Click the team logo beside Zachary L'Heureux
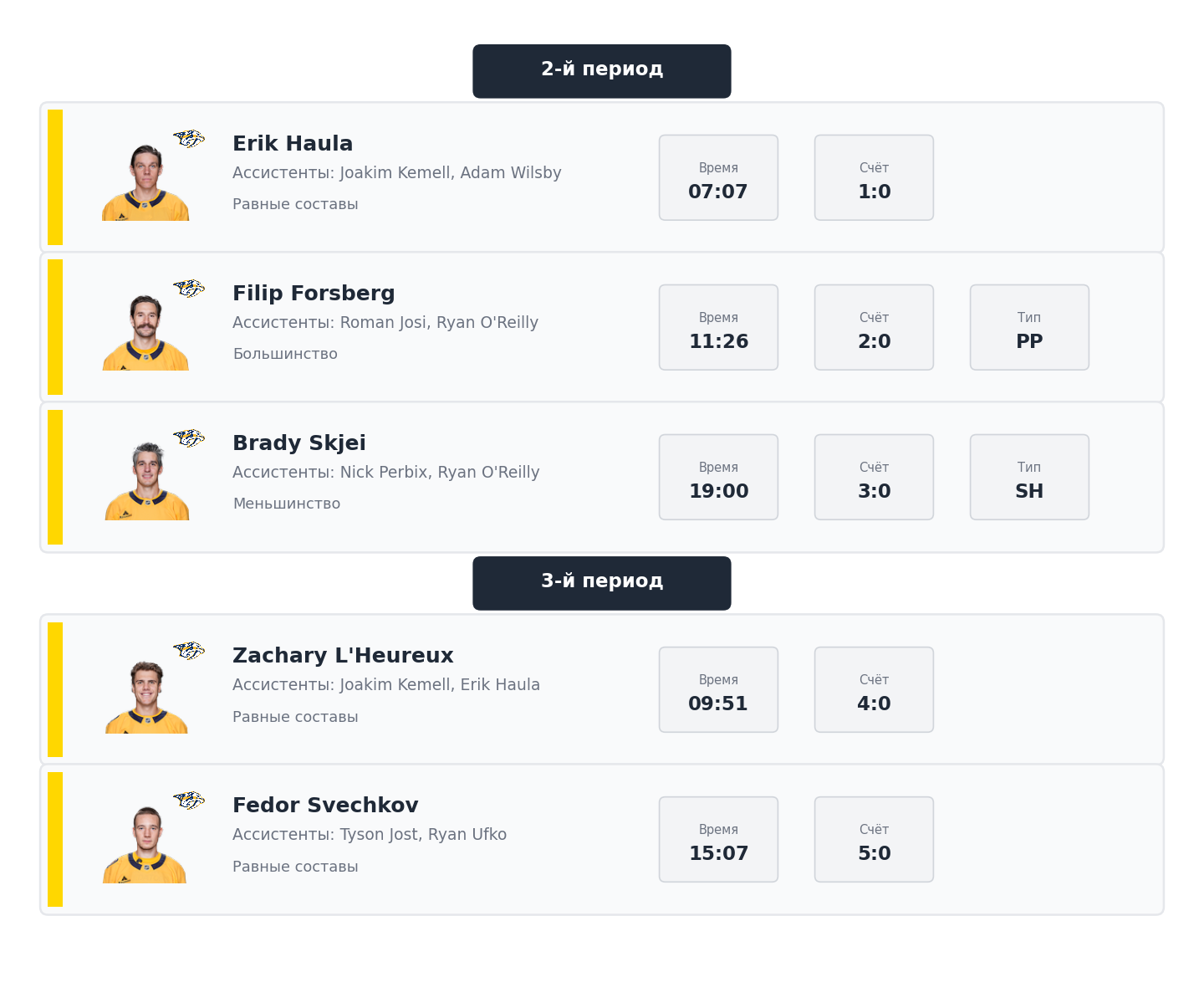This screenshot has height=1008, width=1204. point(189,651)
